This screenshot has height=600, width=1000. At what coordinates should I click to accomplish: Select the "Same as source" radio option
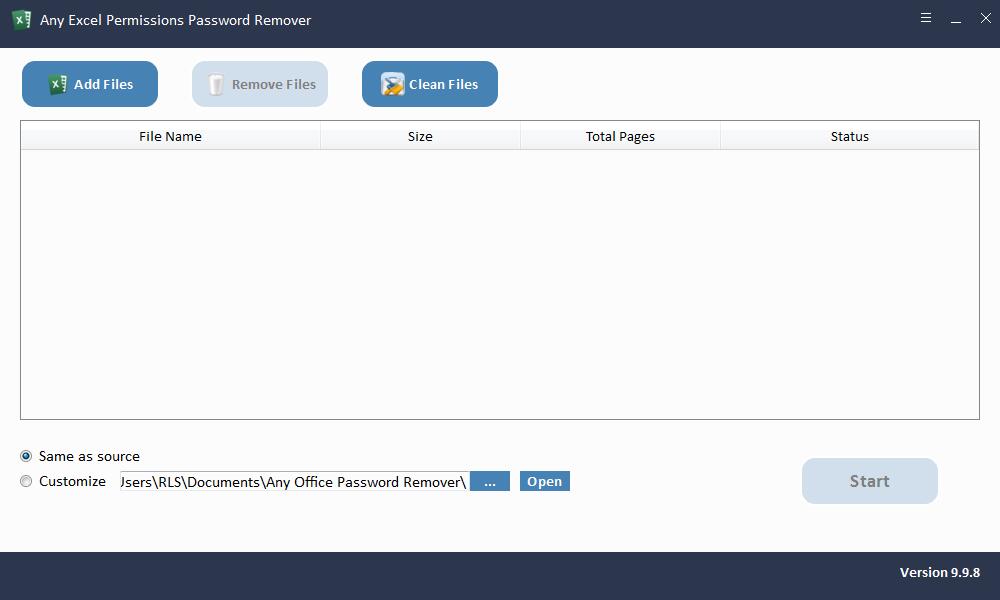pyautogui.click(x=25, y=456)
